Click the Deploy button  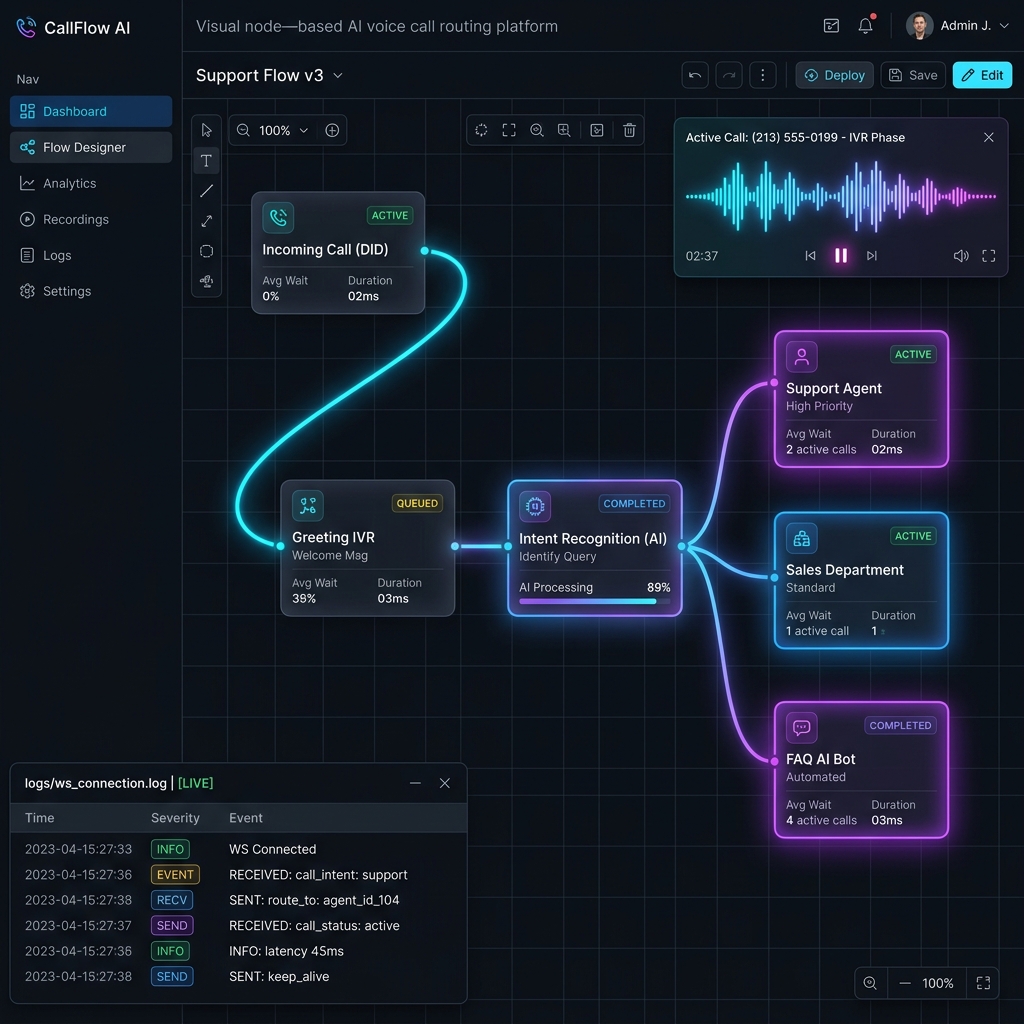[834, 75]
